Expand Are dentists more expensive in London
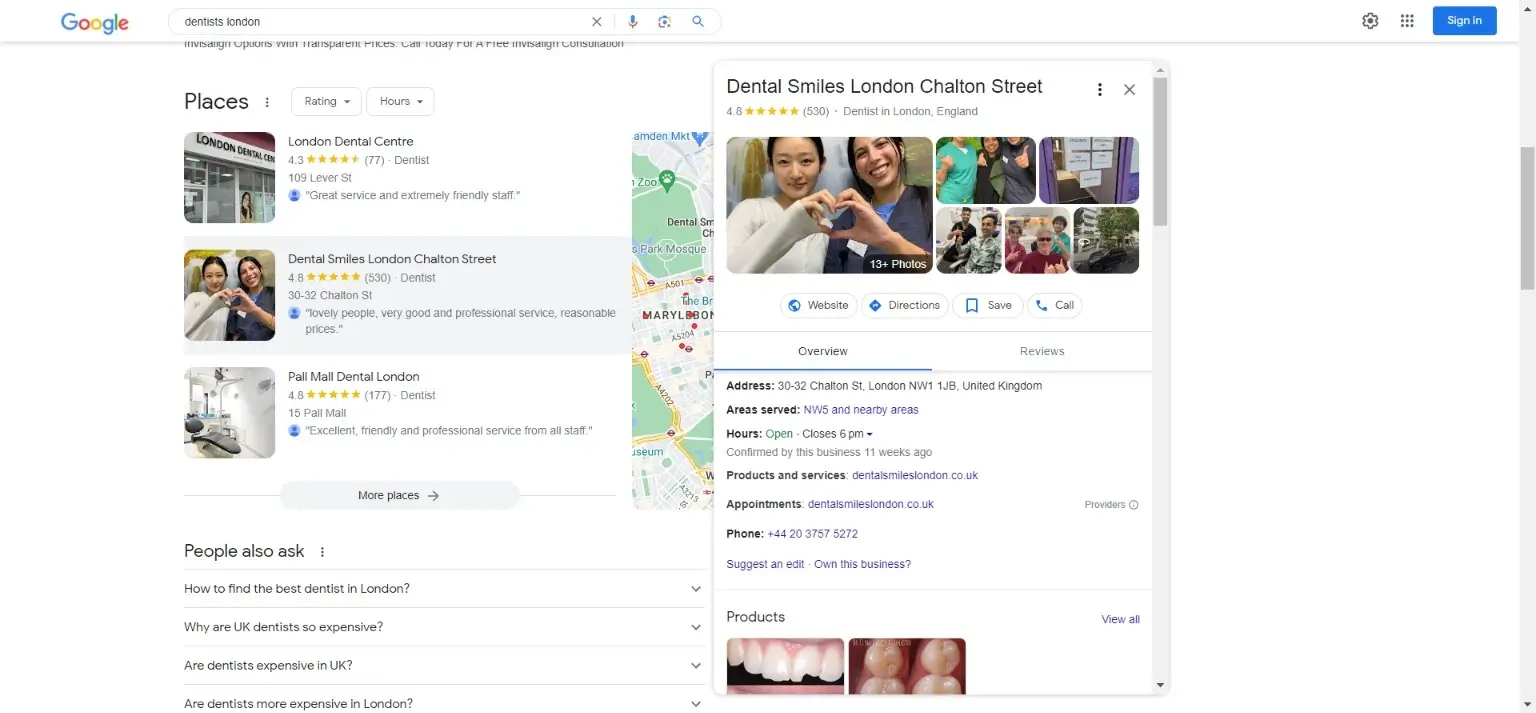The height and width of the screenshot is (713, 1536). [443, 704]
